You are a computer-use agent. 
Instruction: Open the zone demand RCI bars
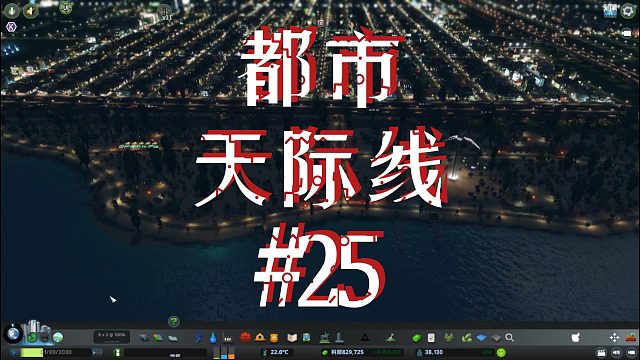224,353
